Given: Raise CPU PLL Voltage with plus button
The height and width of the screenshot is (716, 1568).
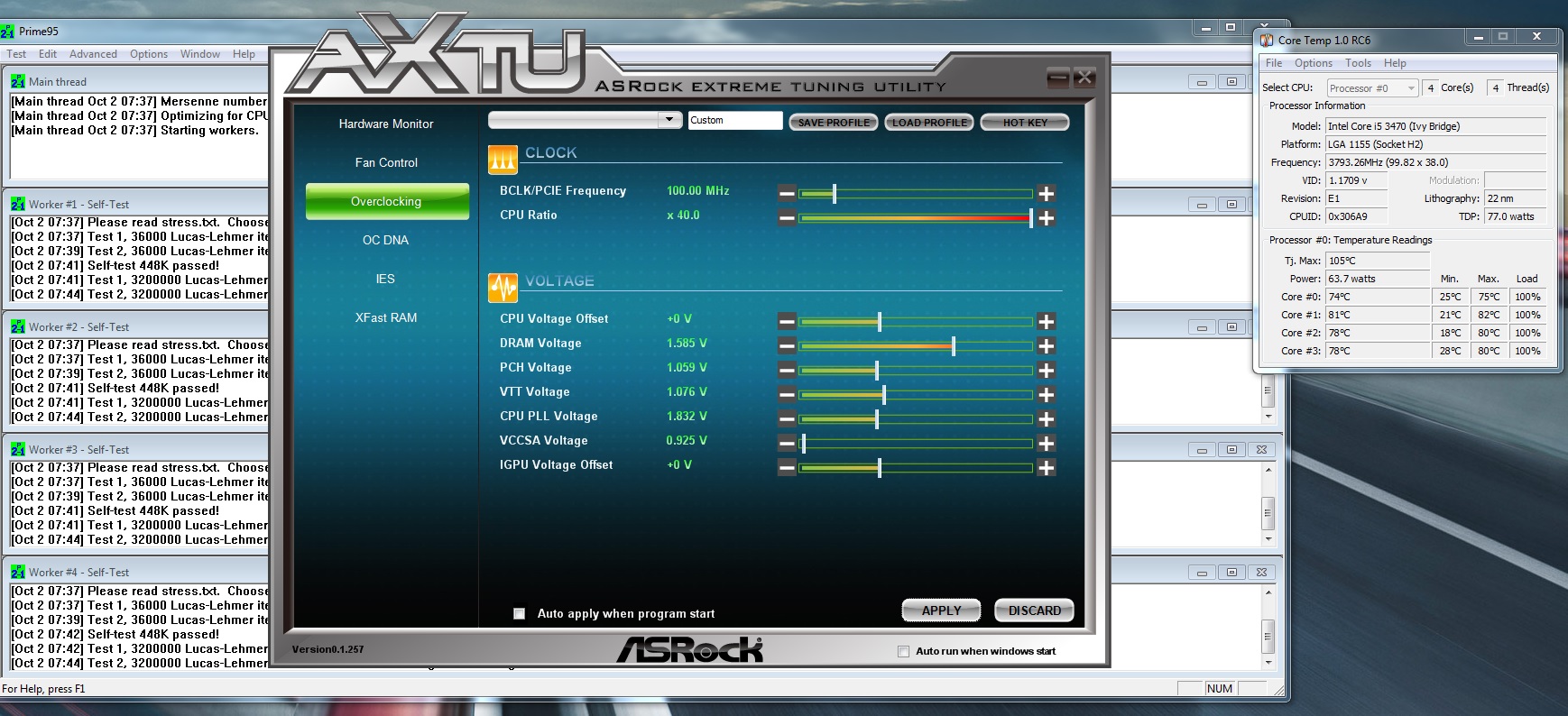Looking at the screenshot, I should (x=1047, y=419).
